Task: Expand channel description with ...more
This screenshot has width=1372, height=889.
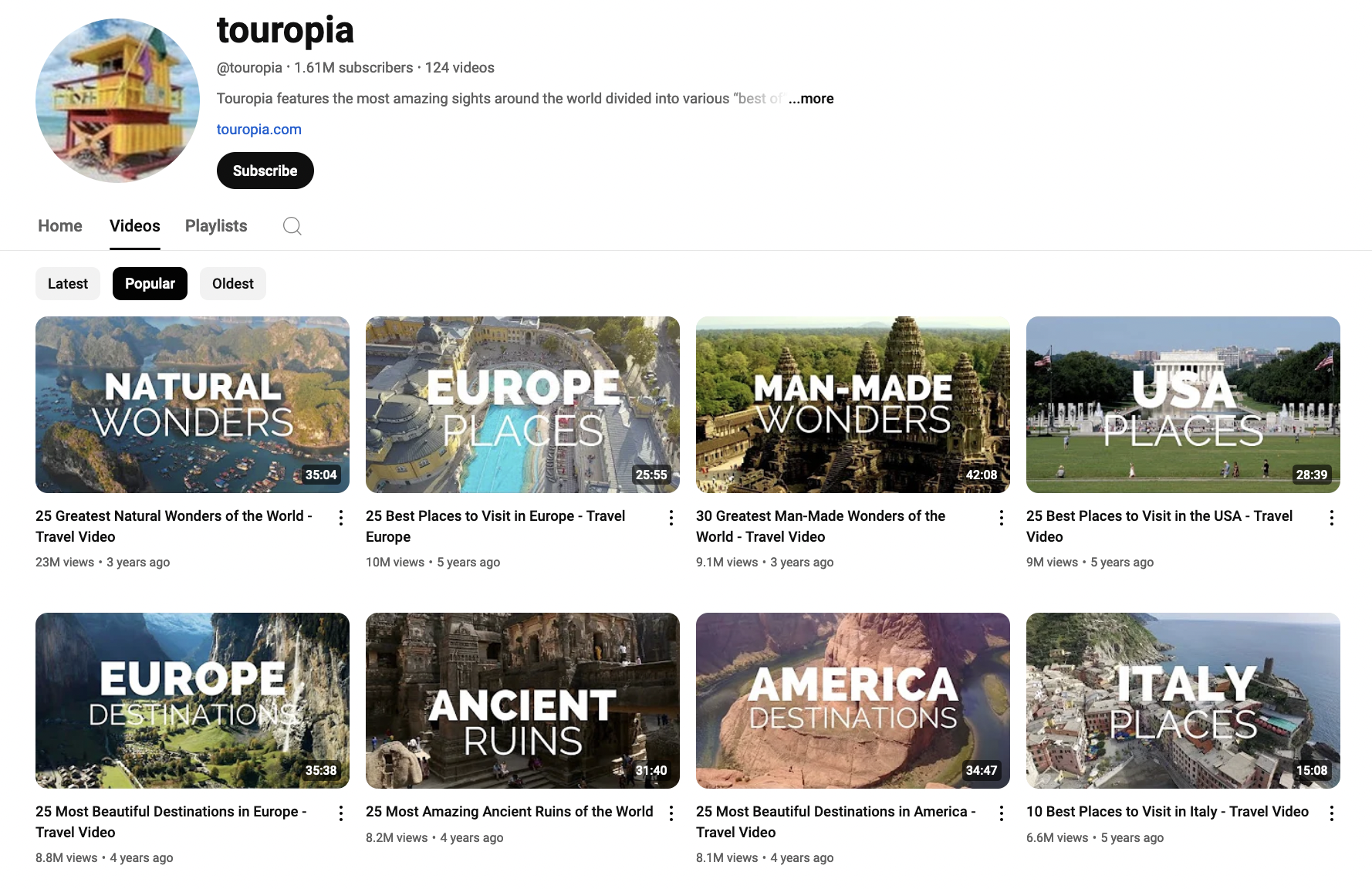Action: click(811, 99)
